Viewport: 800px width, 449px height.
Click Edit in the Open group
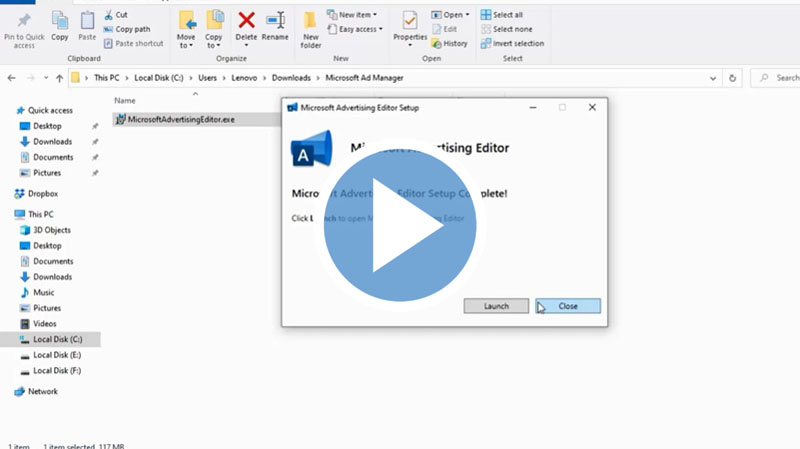444,29
